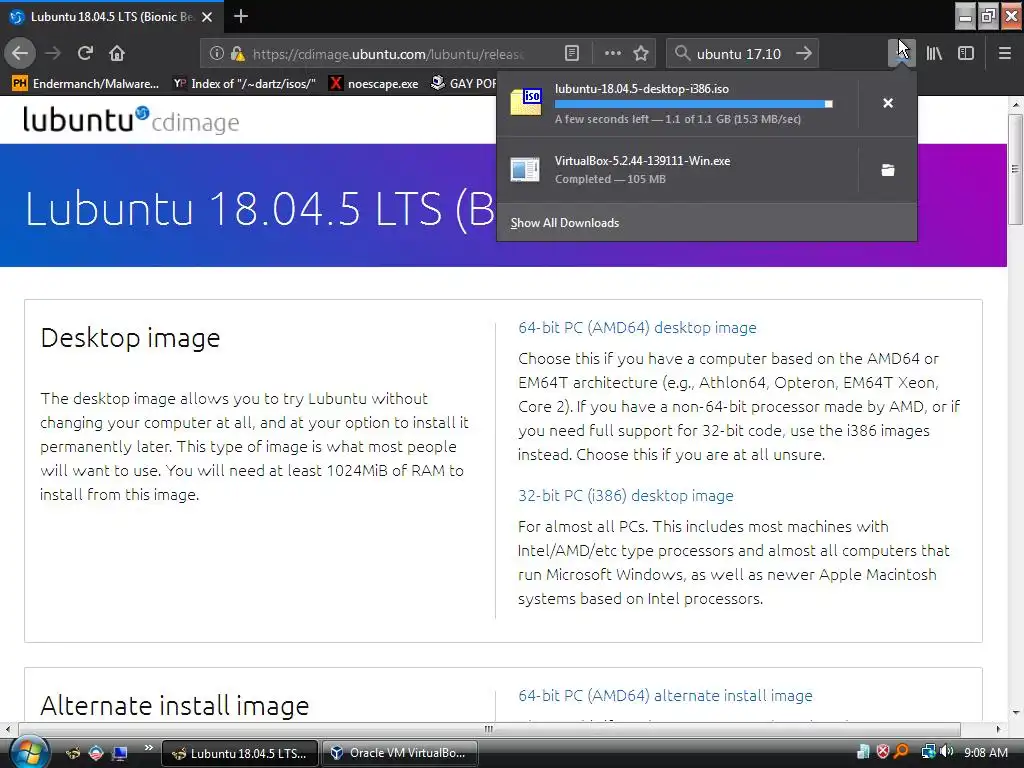Open noescape.exe bookmark

(374, 84)
